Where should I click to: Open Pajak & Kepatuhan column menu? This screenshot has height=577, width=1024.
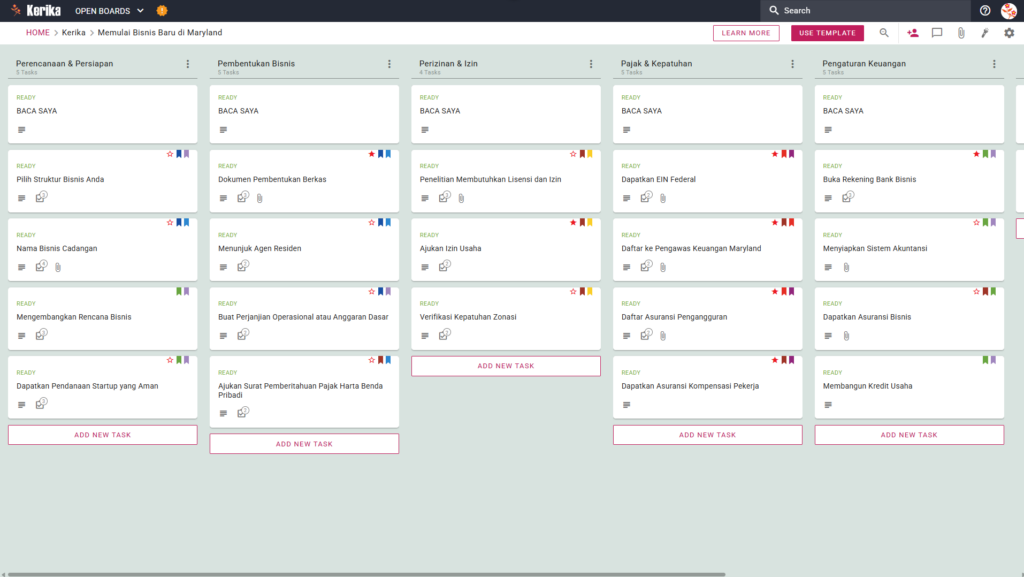coord(792,64)
